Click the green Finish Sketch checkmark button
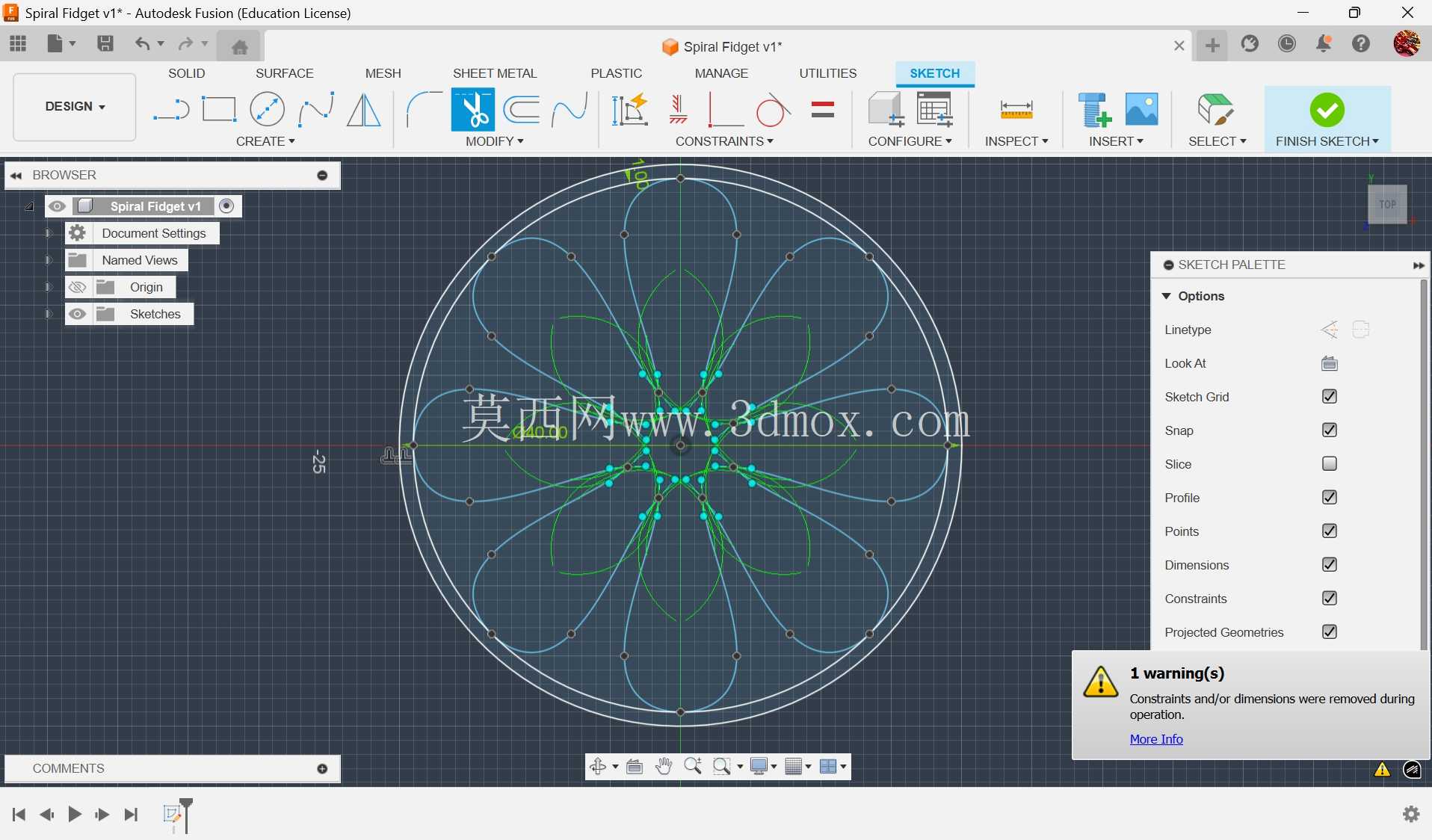The height and width of the screenshot is (840, 1432). point(1327,111)
